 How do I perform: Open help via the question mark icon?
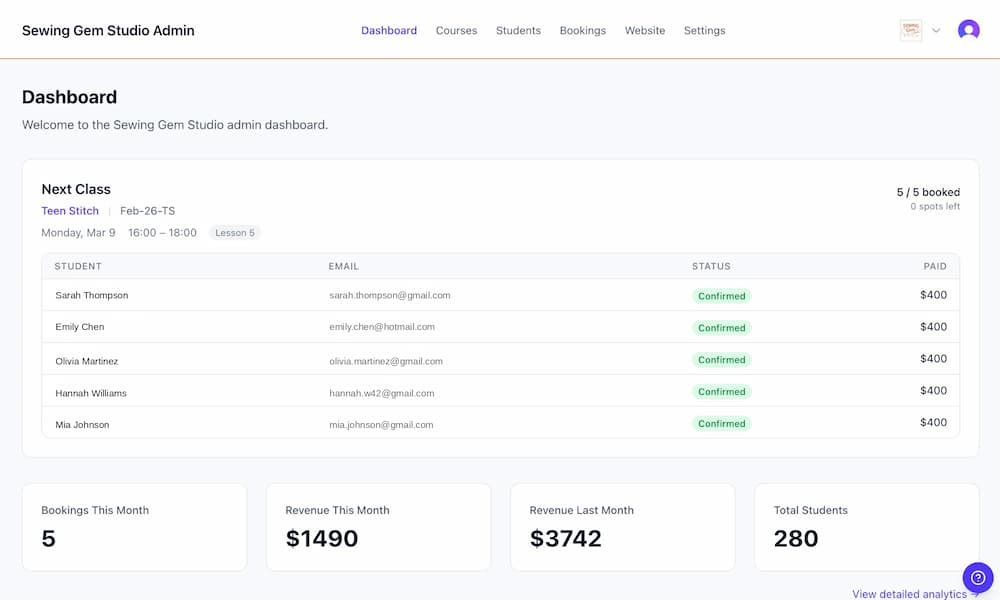pyautogui.click(x=977, y=577)
